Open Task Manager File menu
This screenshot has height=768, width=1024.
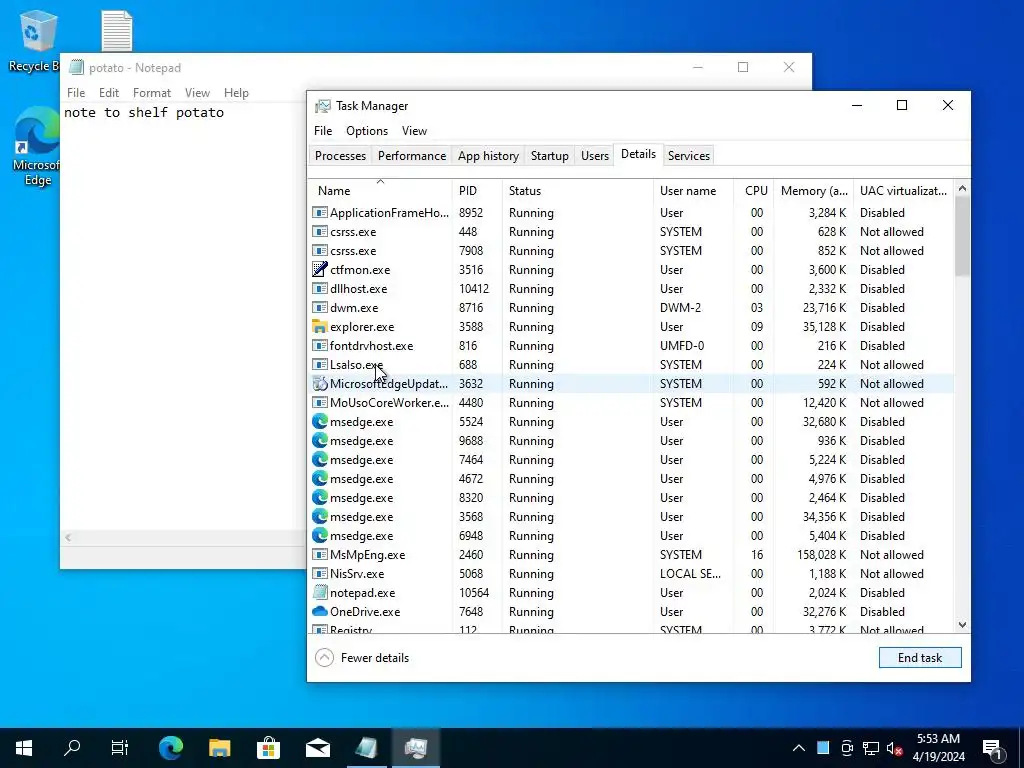click(x=323, y=131)
